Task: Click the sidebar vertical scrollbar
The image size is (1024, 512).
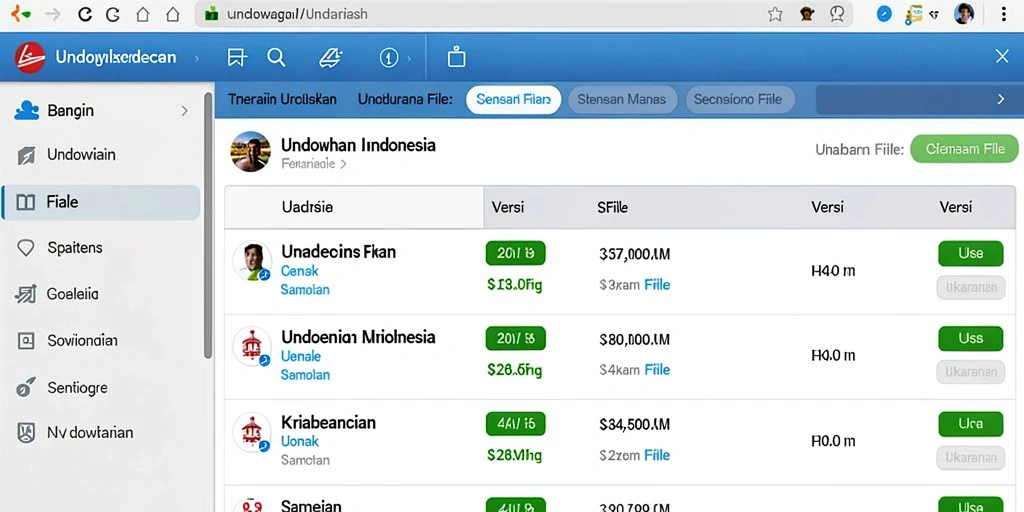Action: click(x=208, y=225)
